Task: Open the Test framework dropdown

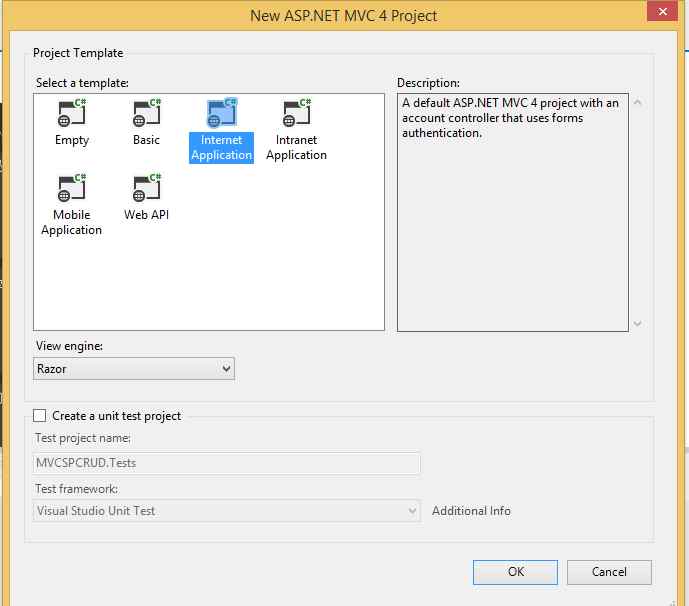Action: click(226, 511)
